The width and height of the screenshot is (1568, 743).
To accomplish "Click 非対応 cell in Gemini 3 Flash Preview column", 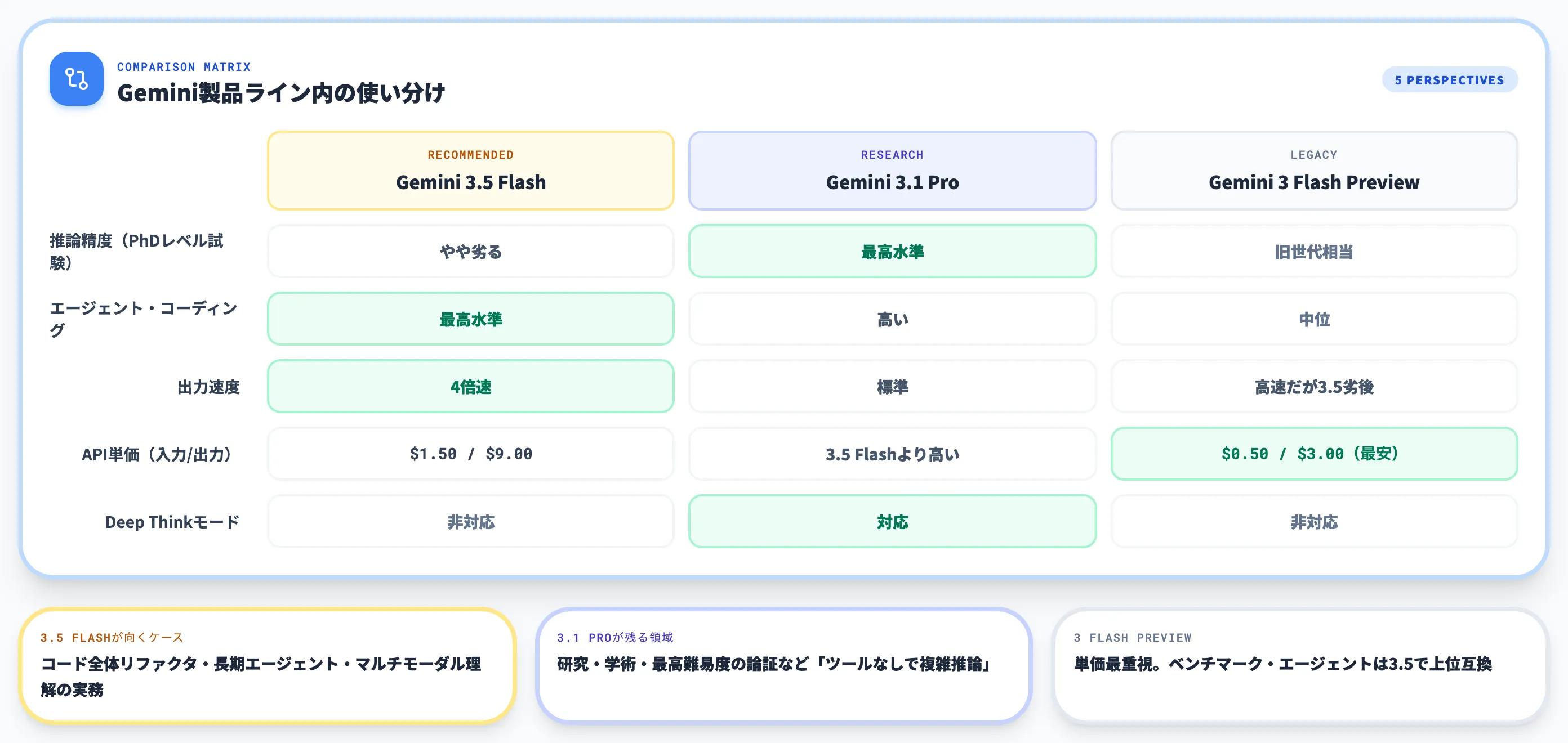I will pos(1313,521).
